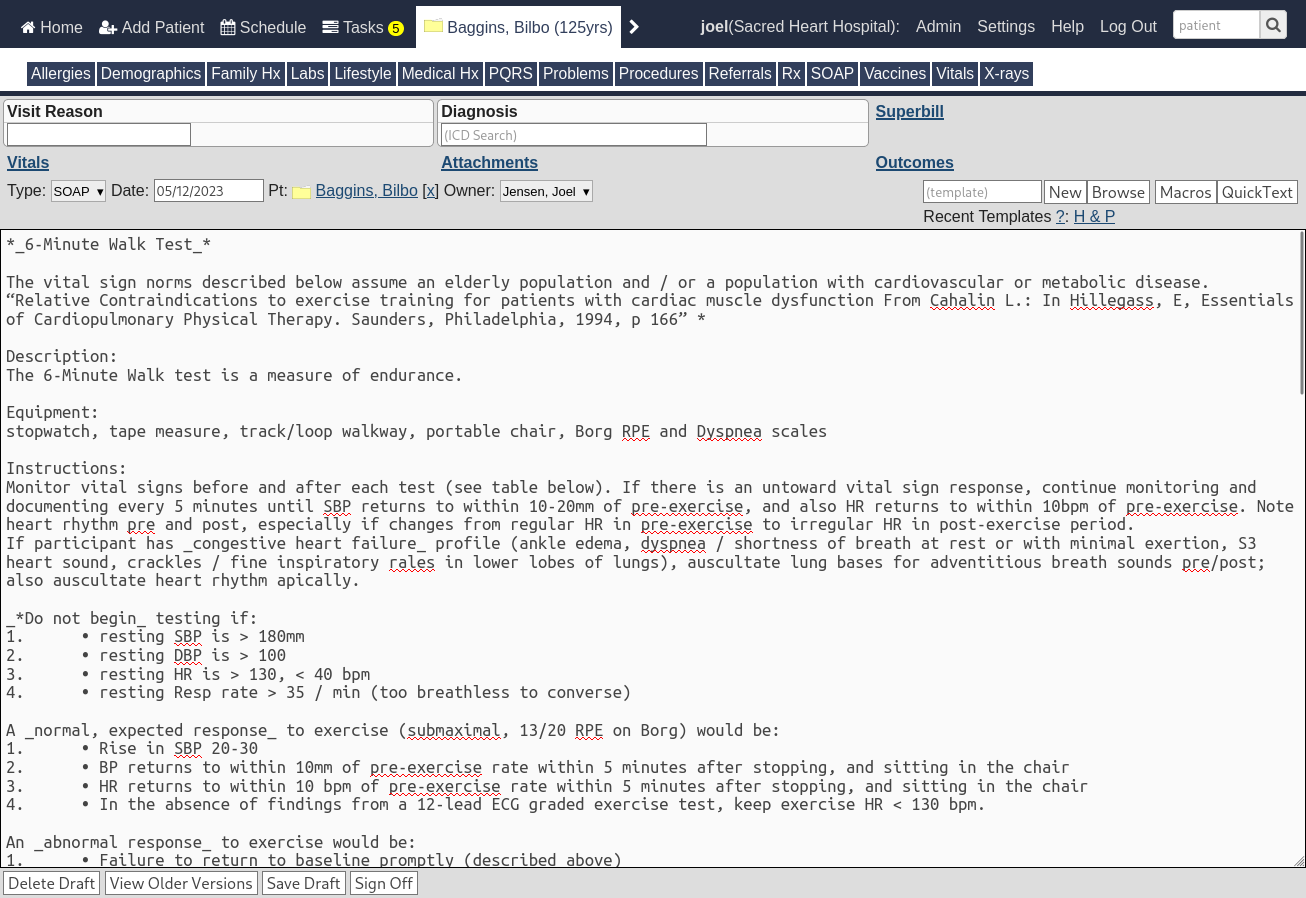Click the QuickText button
Viewport: 1306px width, 898px height.
pyautogui.click(x=1257, y=192)
